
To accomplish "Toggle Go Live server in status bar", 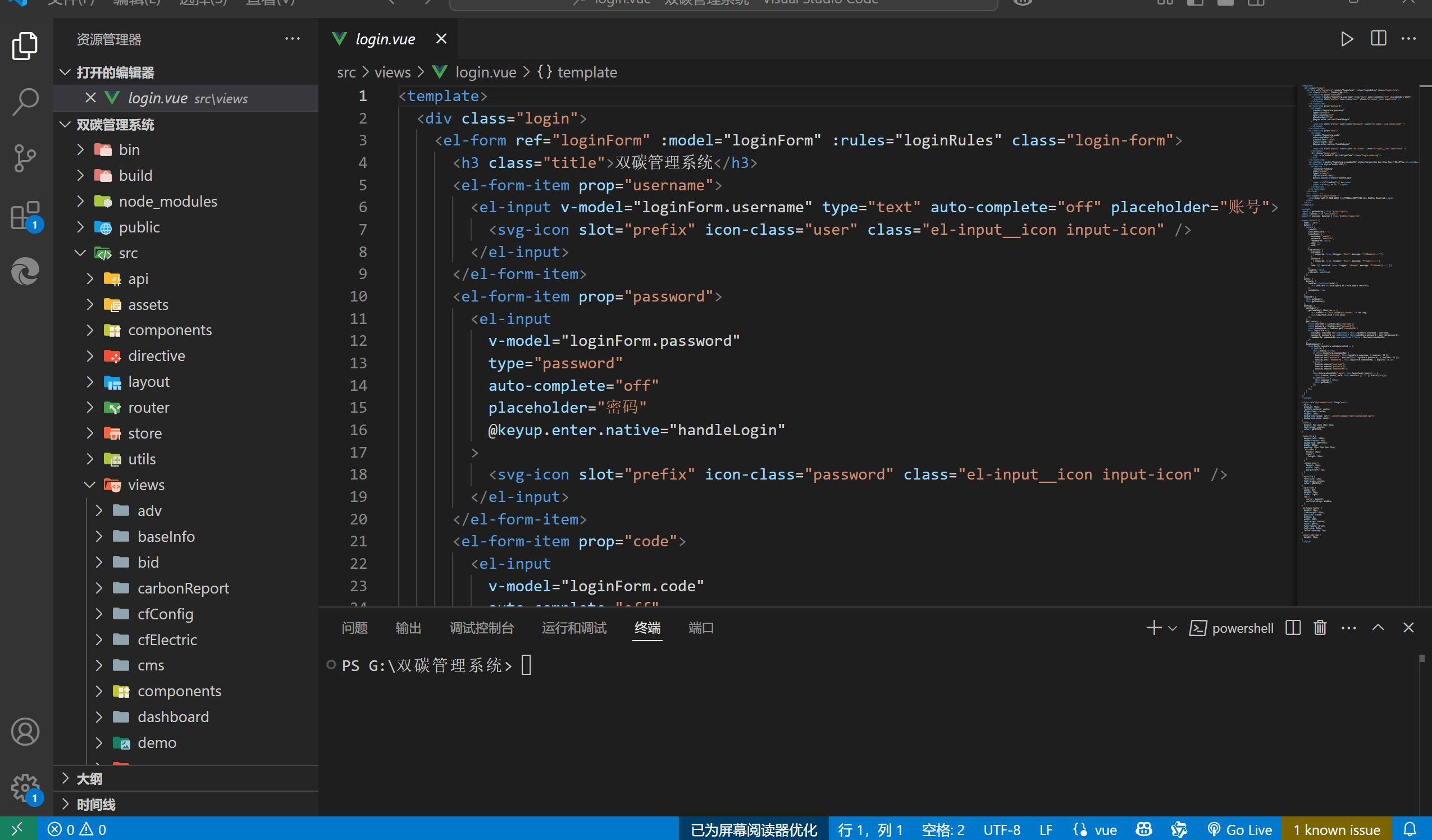I will 1240,829.
